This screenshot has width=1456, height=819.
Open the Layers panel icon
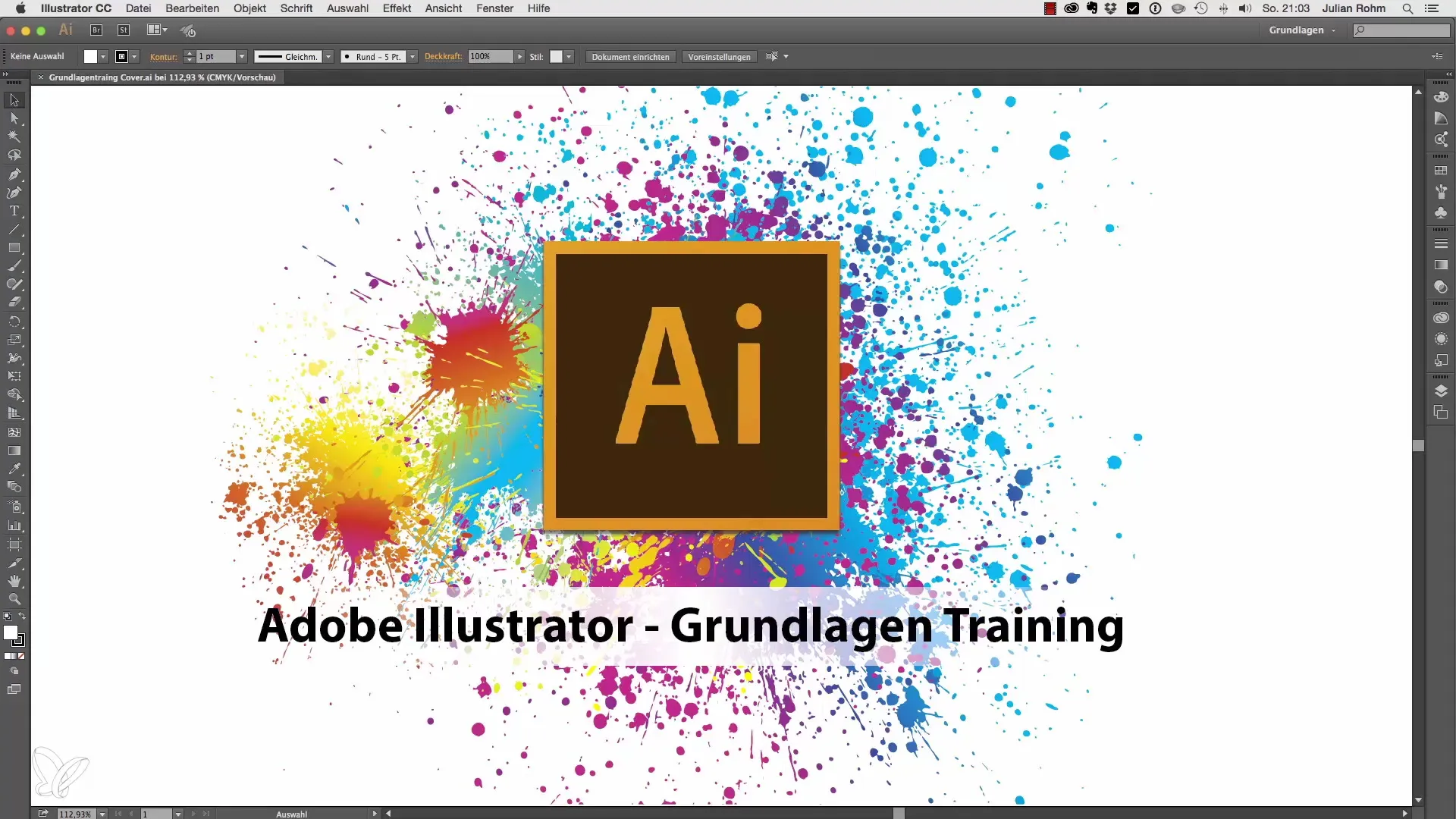[1441, 391]
